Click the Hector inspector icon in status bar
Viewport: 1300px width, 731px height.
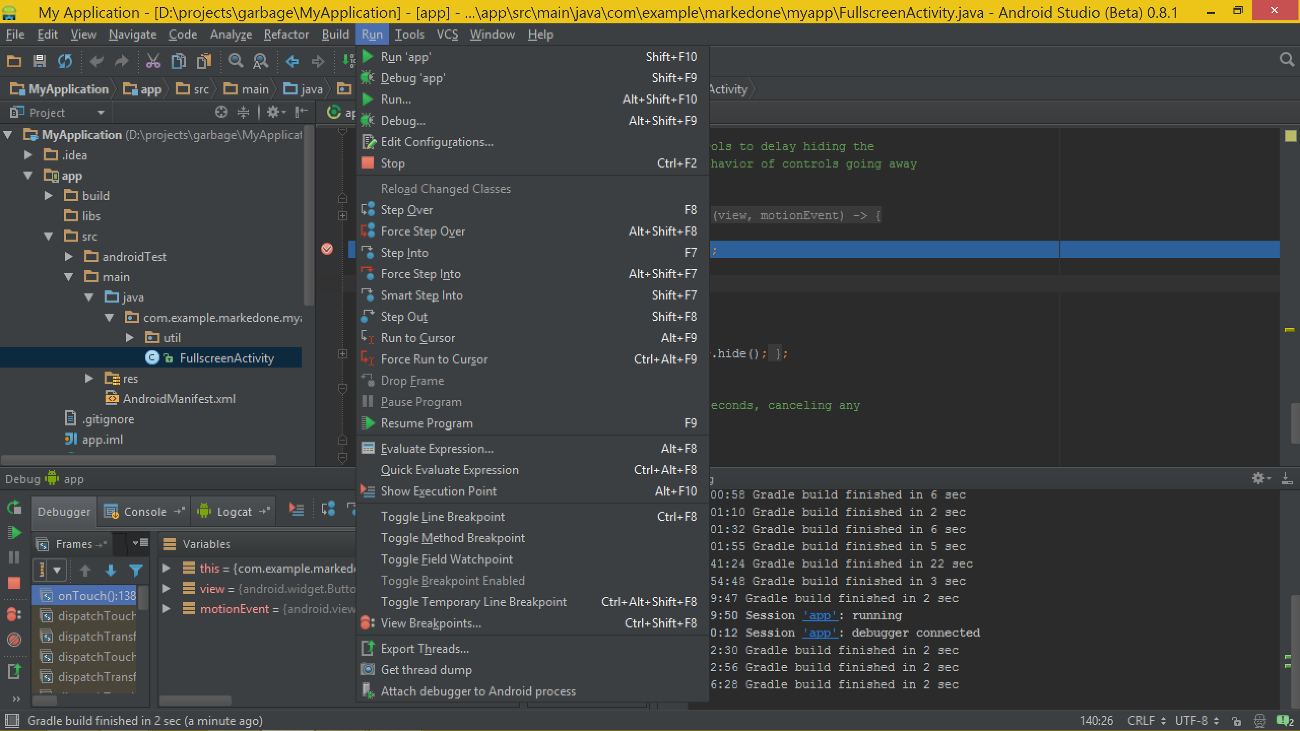1258,720
